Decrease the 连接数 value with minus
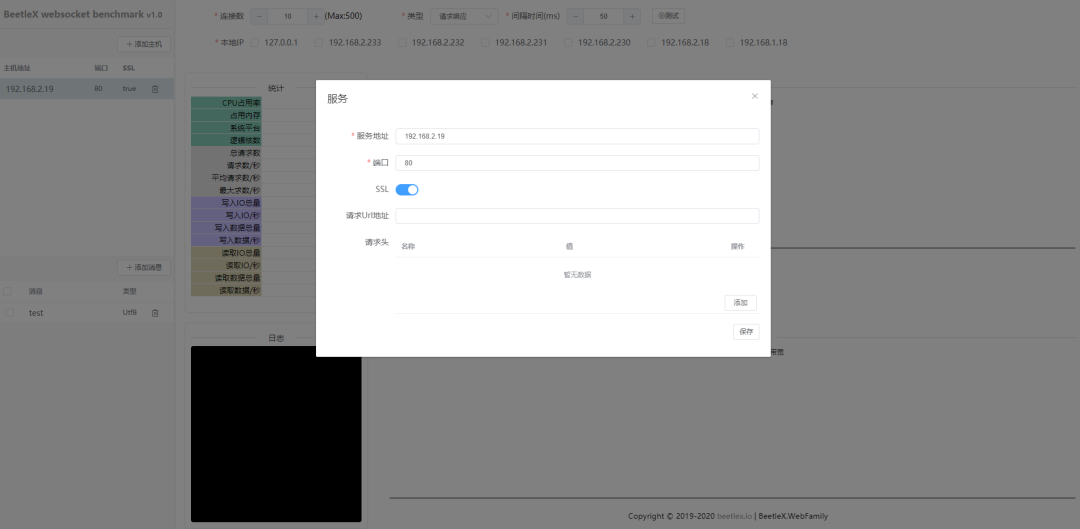1080x529 pixels. (x=258, y=16)
